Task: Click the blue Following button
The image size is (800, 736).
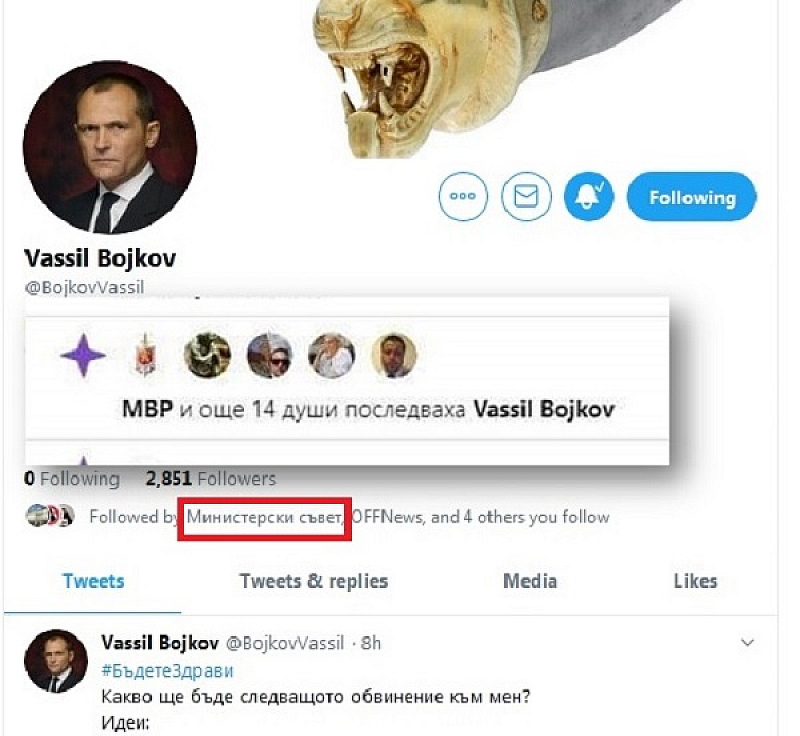Action: [692, 197]
